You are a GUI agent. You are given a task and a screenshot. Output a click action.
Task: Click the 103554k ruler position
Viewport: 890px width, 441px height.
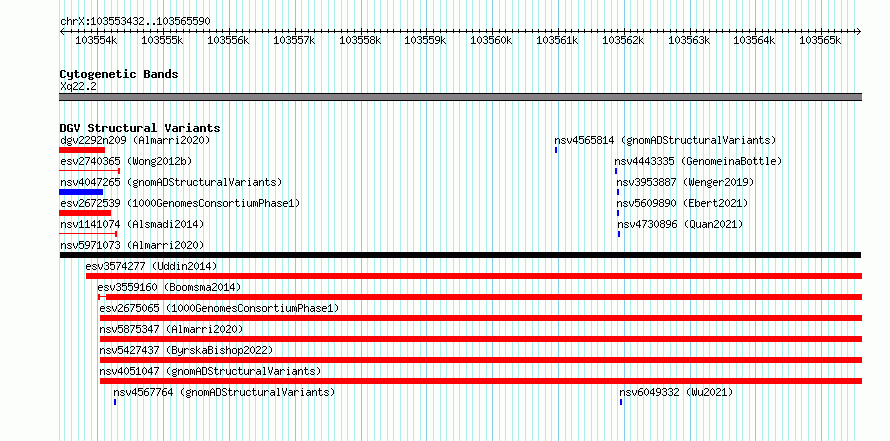(96, 40)
